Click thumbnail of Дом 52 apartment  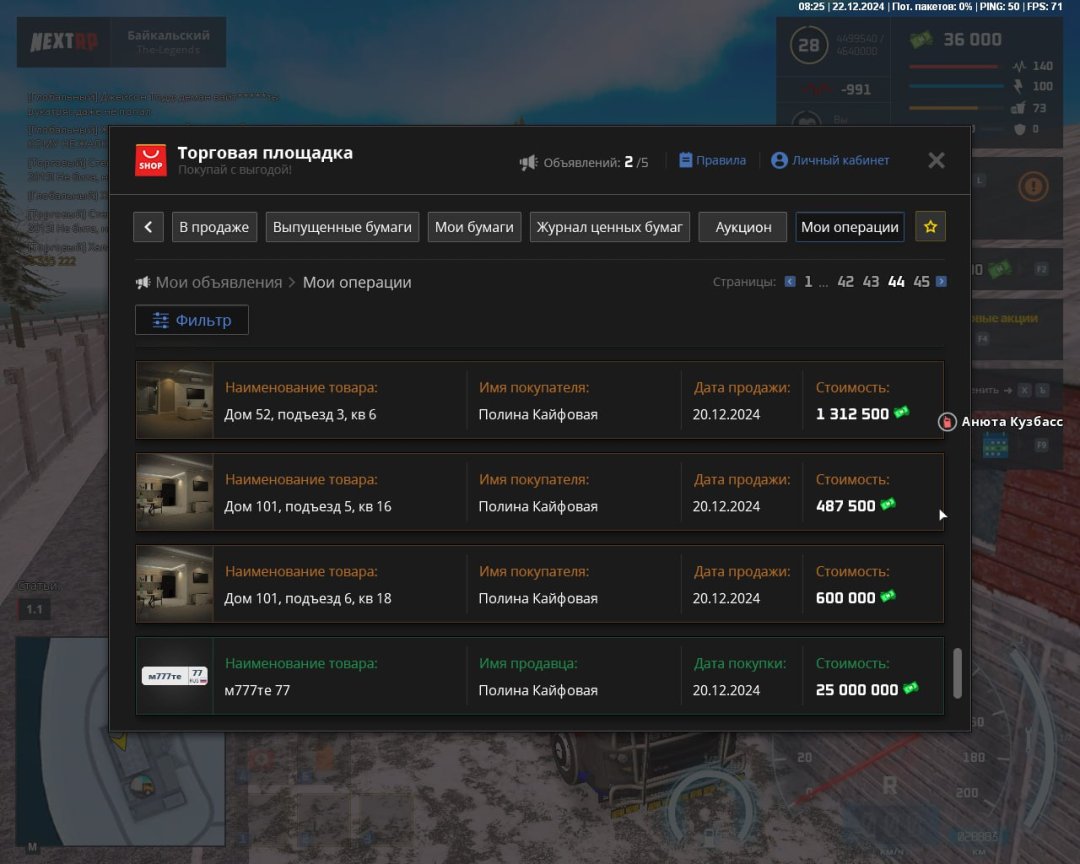[175, 400]
